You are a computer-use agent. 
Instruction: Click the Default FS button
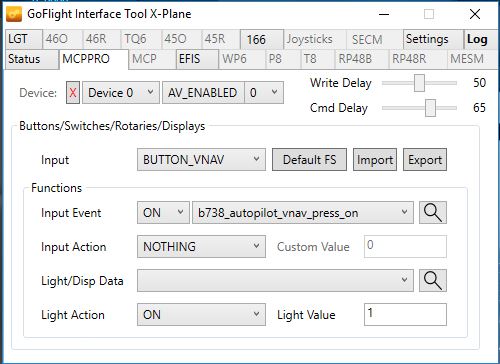[309, 160]
